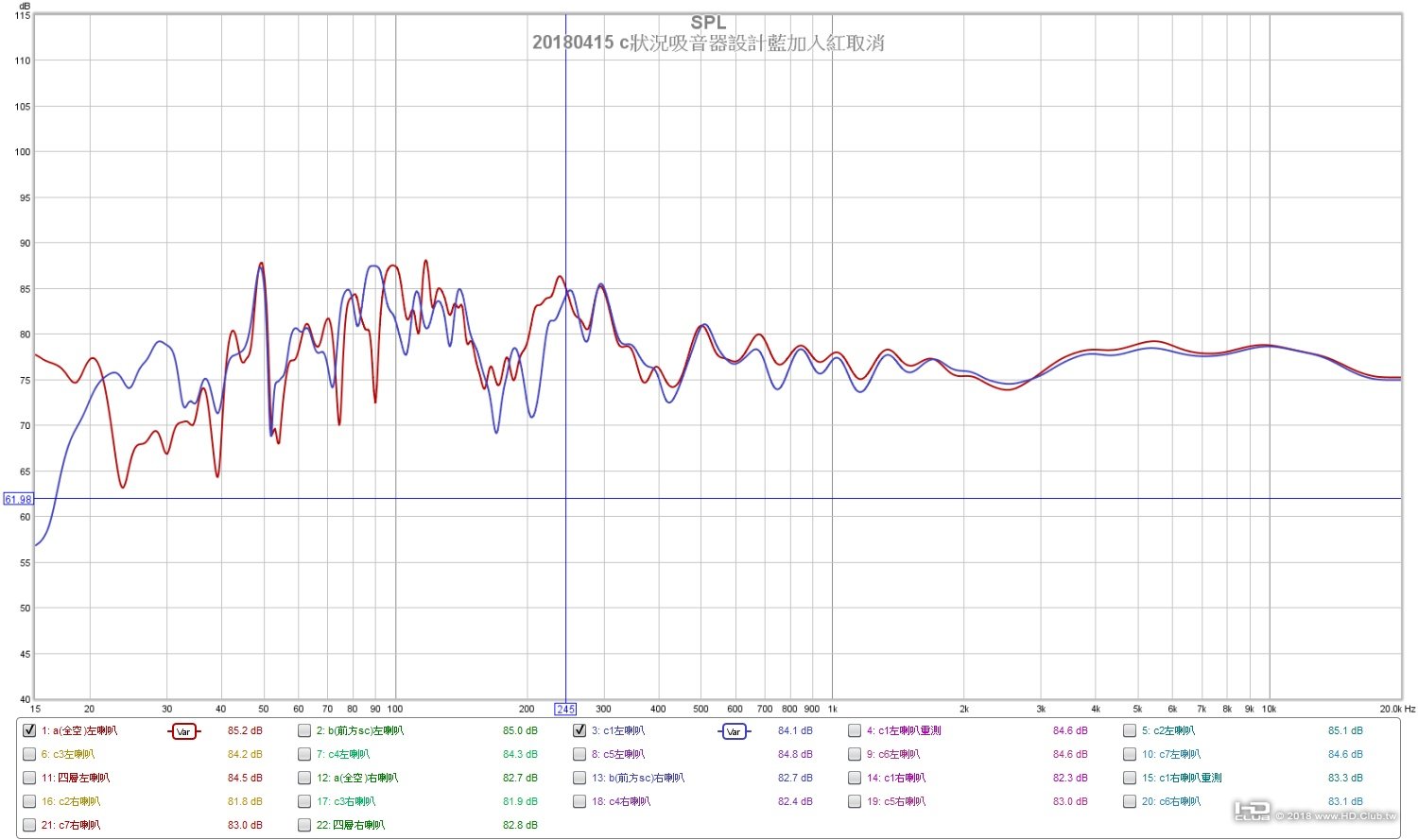This screenshot has width=1418, height=840.
Task: Click the 83.3 dB value of trace 15
Action: pyautogui.click(x=1345, y=778)
